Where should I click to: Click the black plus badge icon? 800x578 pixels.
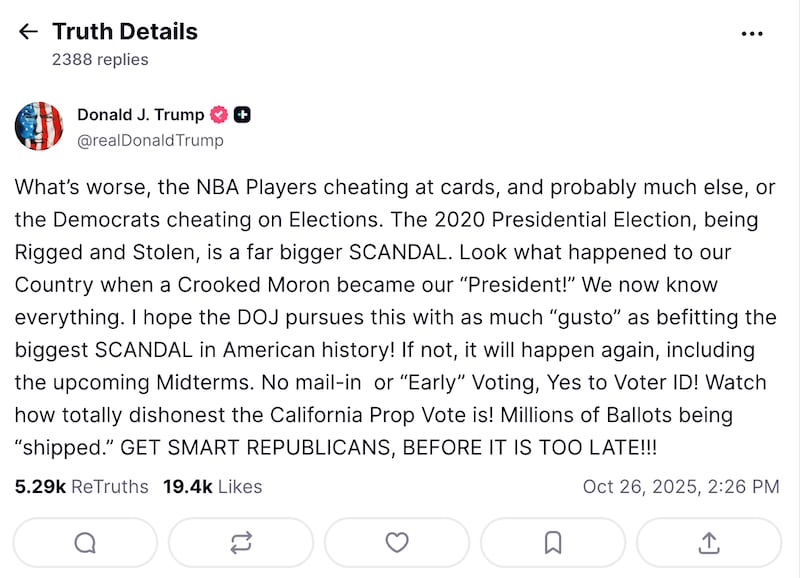(x=242, y=115)
